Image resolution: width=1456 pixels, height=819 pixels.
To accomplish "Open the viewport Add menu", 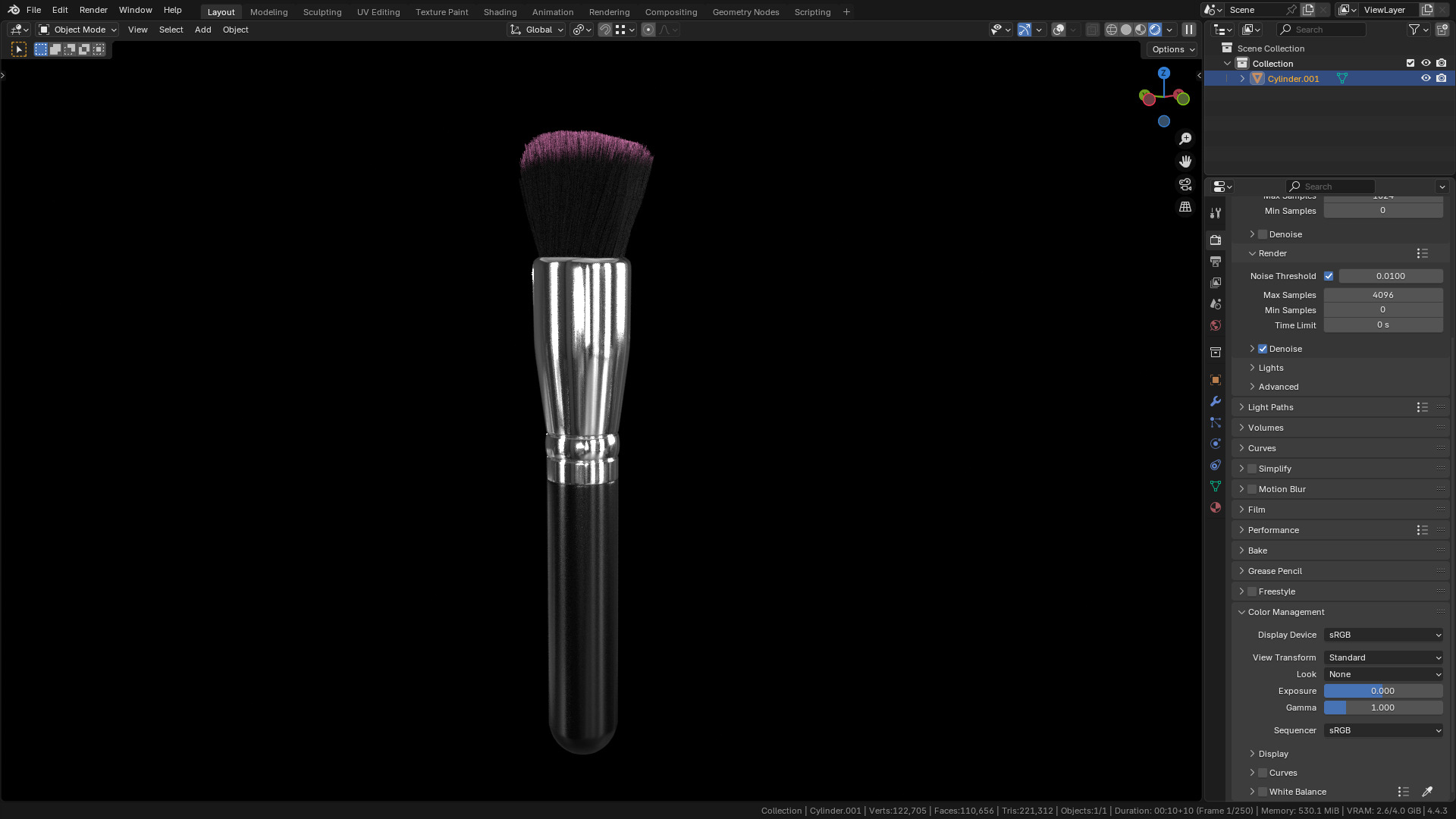I will click(x=202, y=30).
